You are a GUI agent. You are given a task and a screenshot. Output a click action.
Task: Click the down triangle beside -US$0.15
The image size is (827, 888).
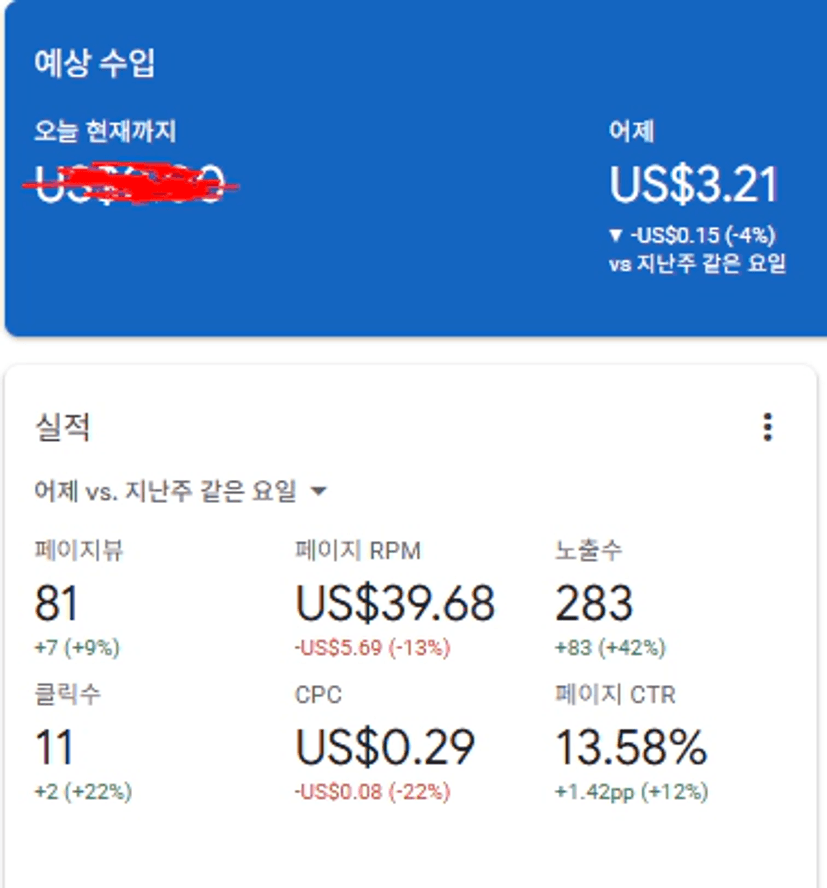pyautogui.click(x=616, y=236)
